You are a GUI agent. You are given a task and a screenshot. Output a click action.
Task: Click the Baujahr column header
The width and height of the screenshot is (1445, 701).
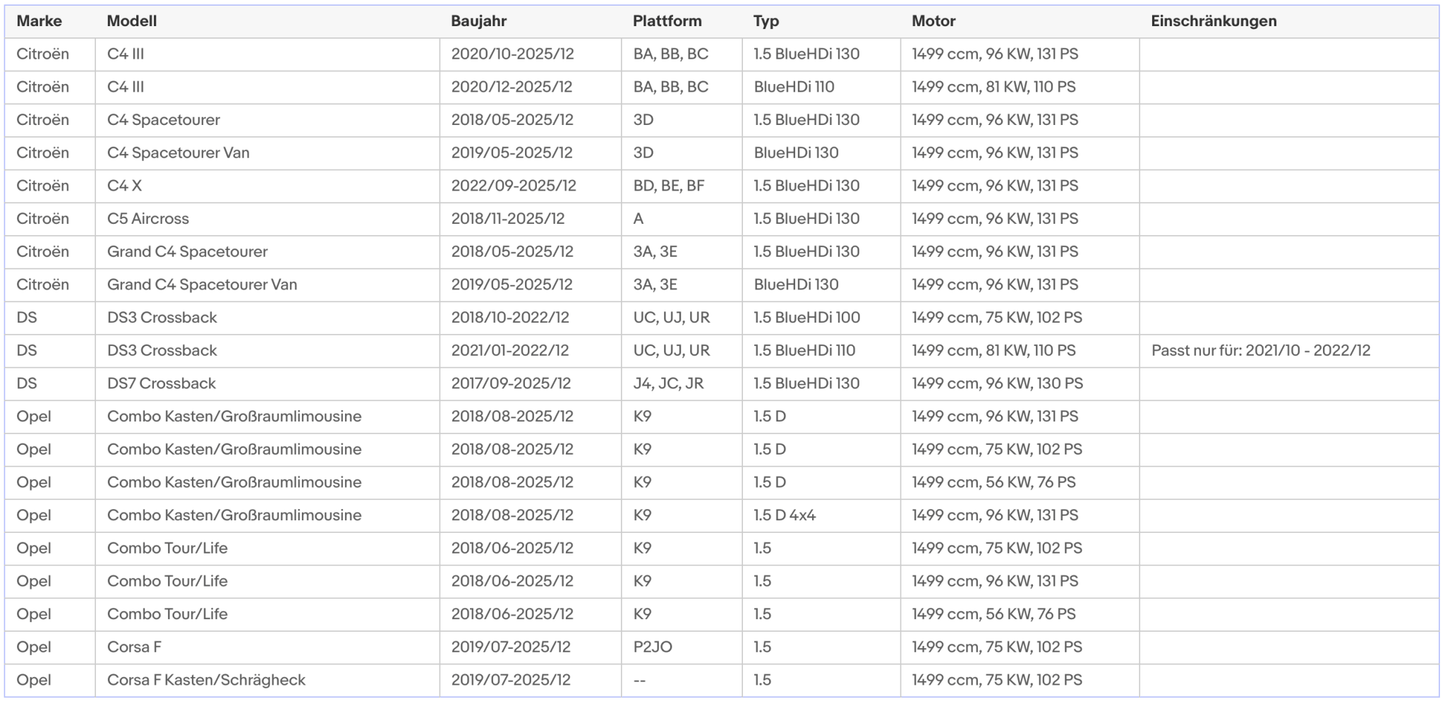point(479,21)
